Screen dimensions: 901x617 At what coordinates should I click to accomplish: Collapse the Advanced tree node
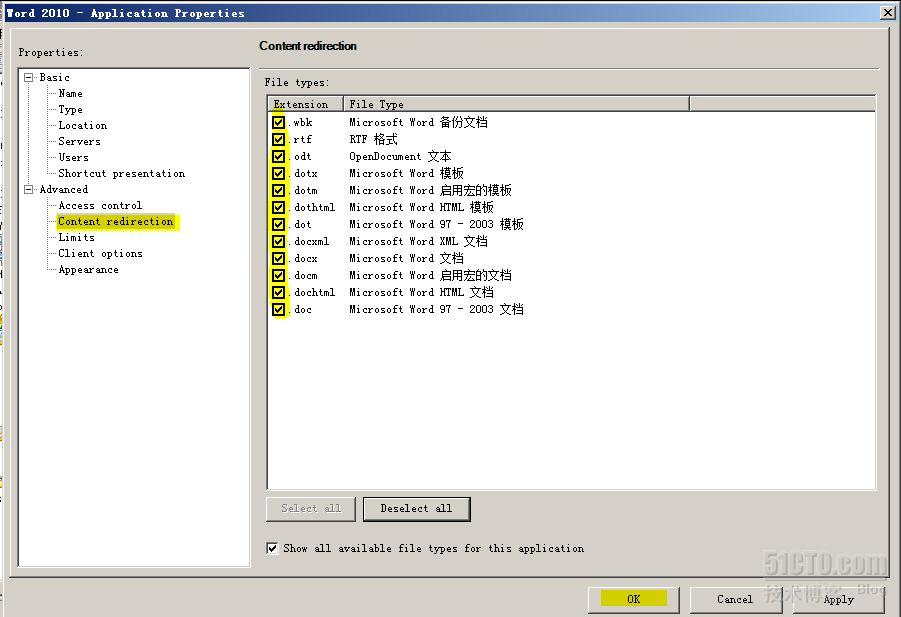point(28,189)
